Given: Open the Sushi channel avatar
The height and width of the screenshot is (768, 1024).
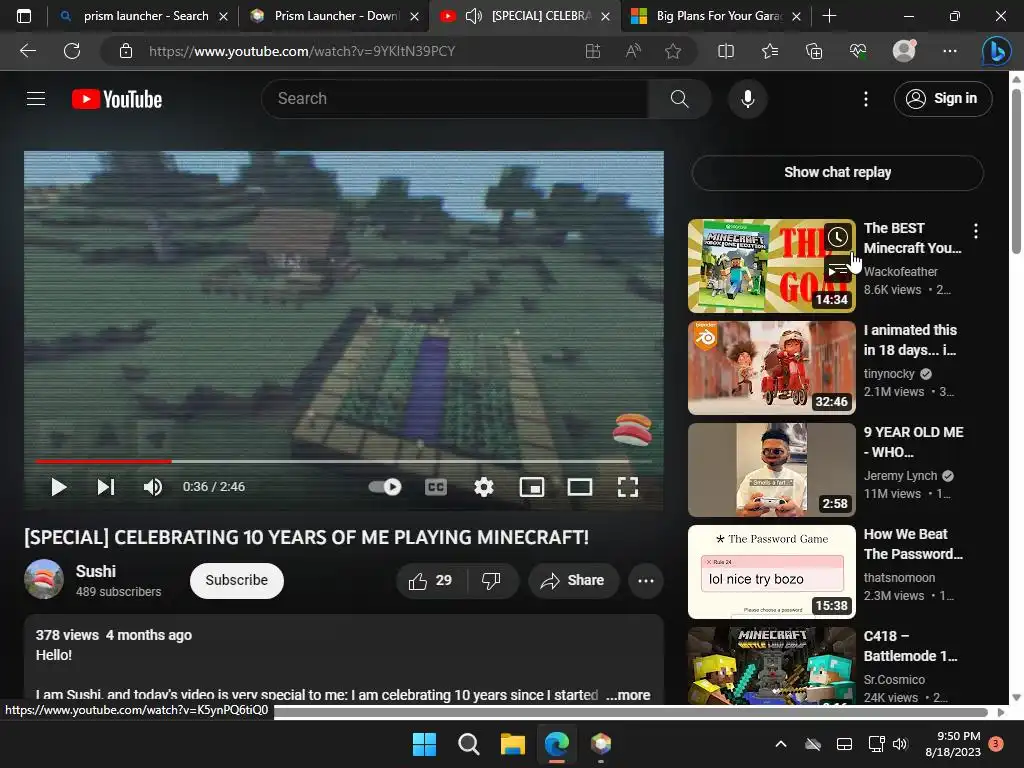Looking at the screenshot, I should tap(44, 579).
